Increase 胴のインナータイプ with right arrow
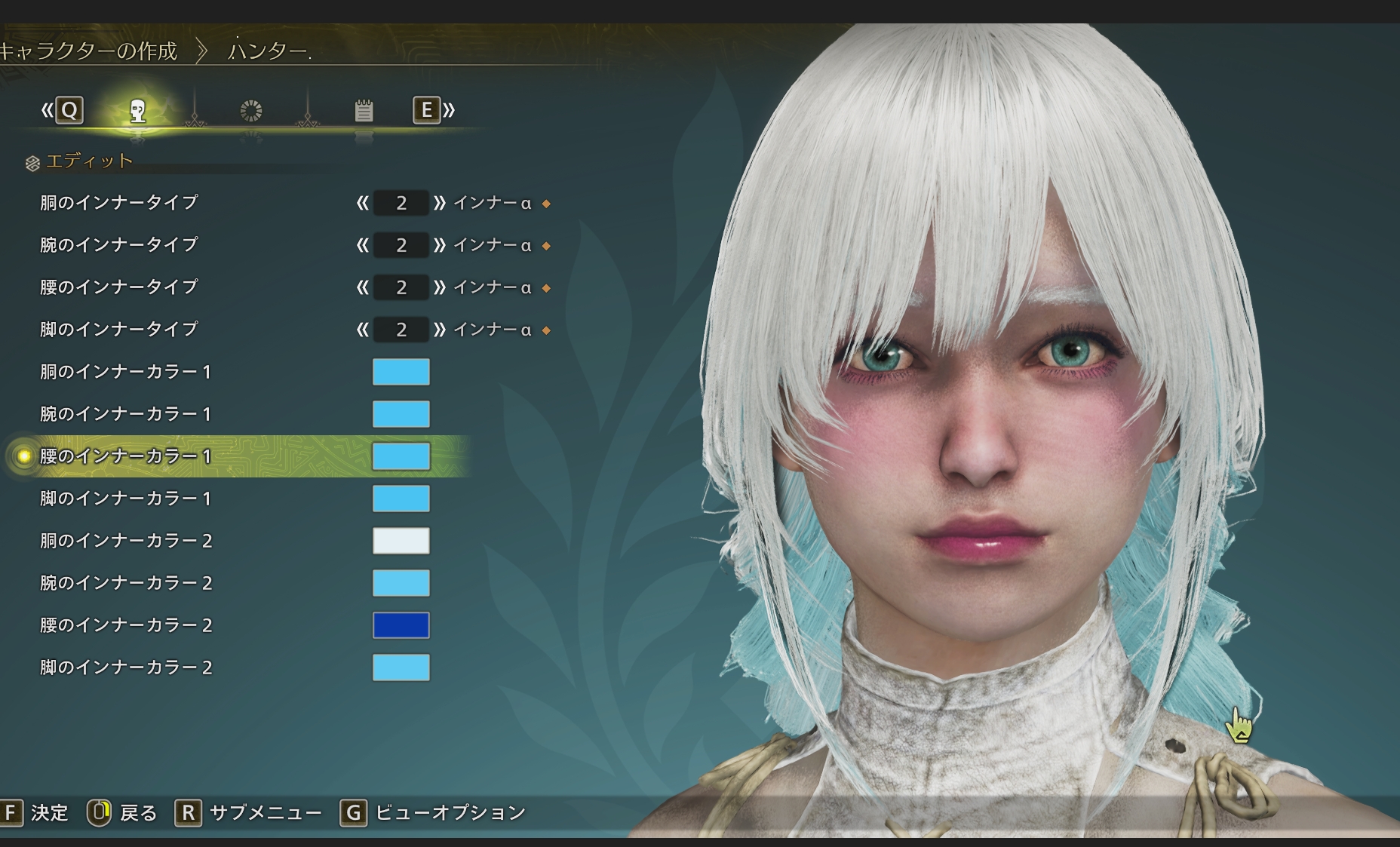 tap(440, 203)
